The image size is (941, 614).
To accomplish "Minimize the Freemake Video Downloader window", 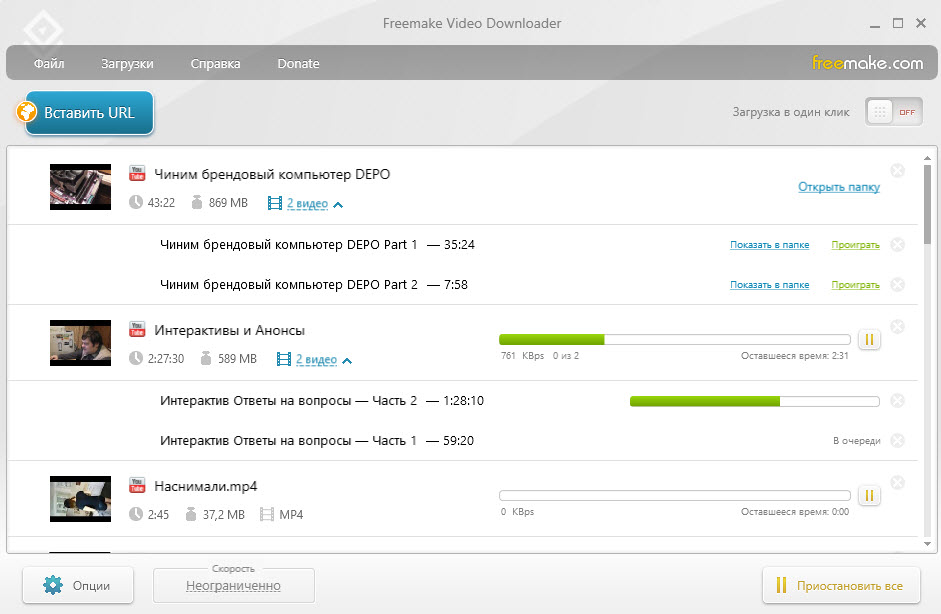I will coord(875,24).
